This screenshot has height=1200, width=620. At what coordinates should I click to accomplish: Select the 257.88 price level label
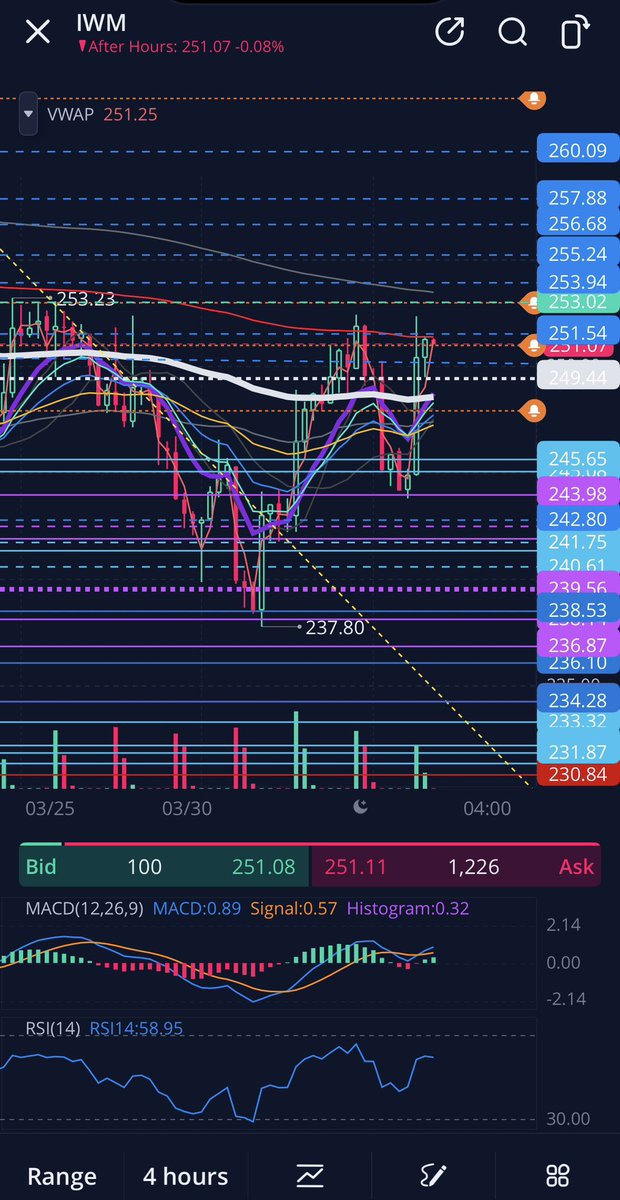pyautogui.click(x=578, y=198)
